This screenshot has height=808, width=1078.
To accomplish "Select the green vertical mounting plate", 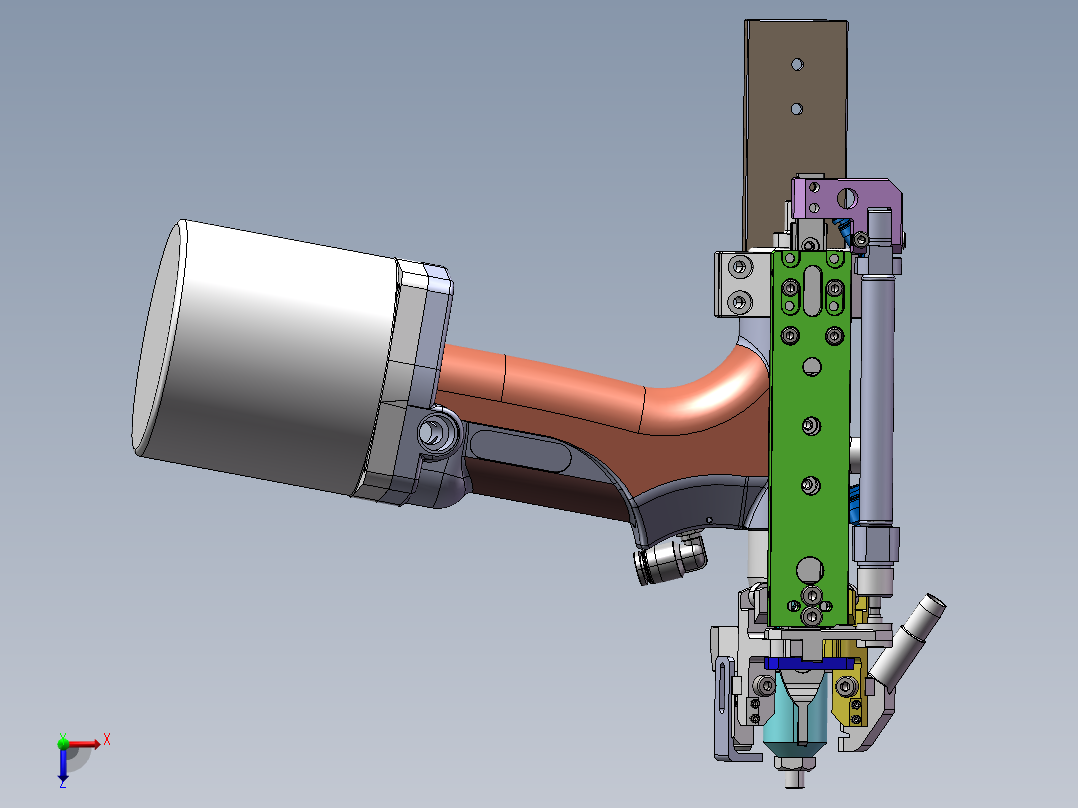I will point(811,440).
